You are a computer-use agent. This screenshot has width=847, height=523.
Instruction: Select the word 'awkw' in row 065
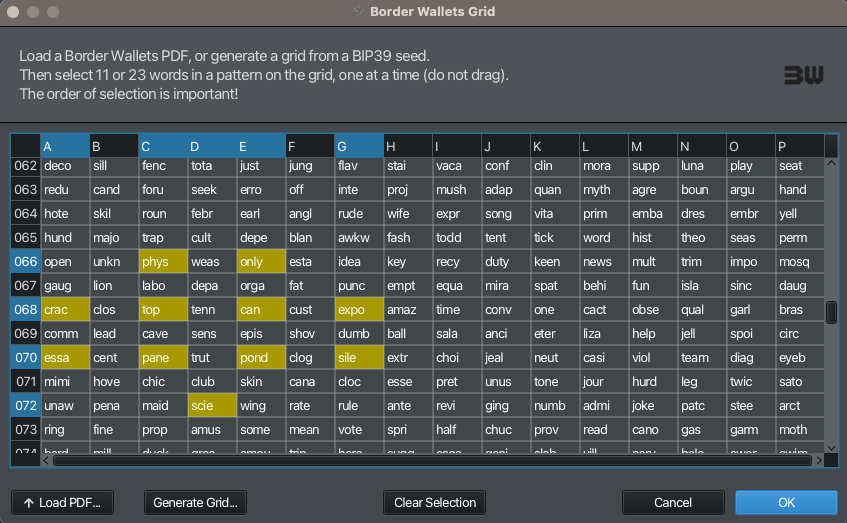pos(359,238)
